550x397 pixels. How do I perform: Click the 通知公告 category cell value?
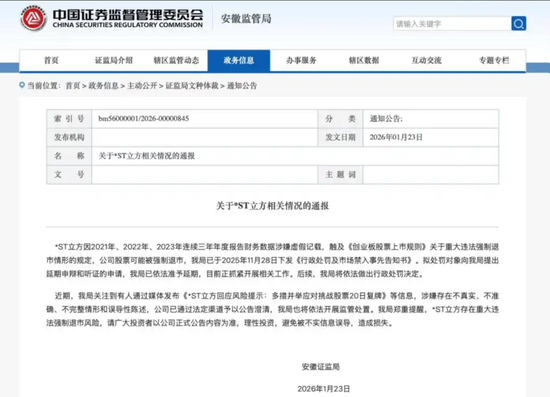coord(386,119)
